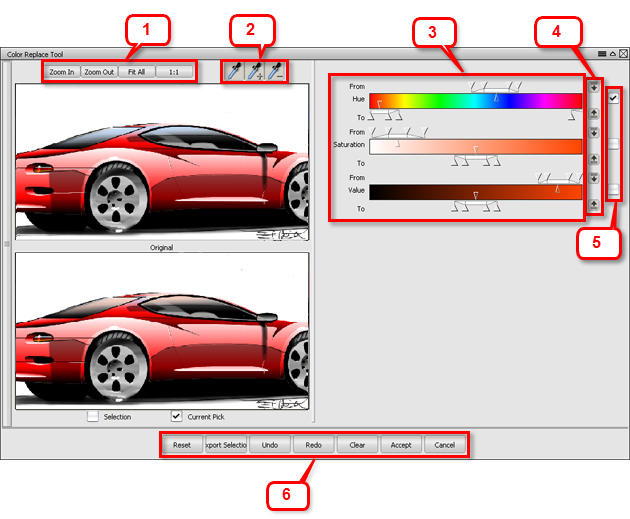Click the lower result car image preview

pyautogui.click(x=162, y=331)
